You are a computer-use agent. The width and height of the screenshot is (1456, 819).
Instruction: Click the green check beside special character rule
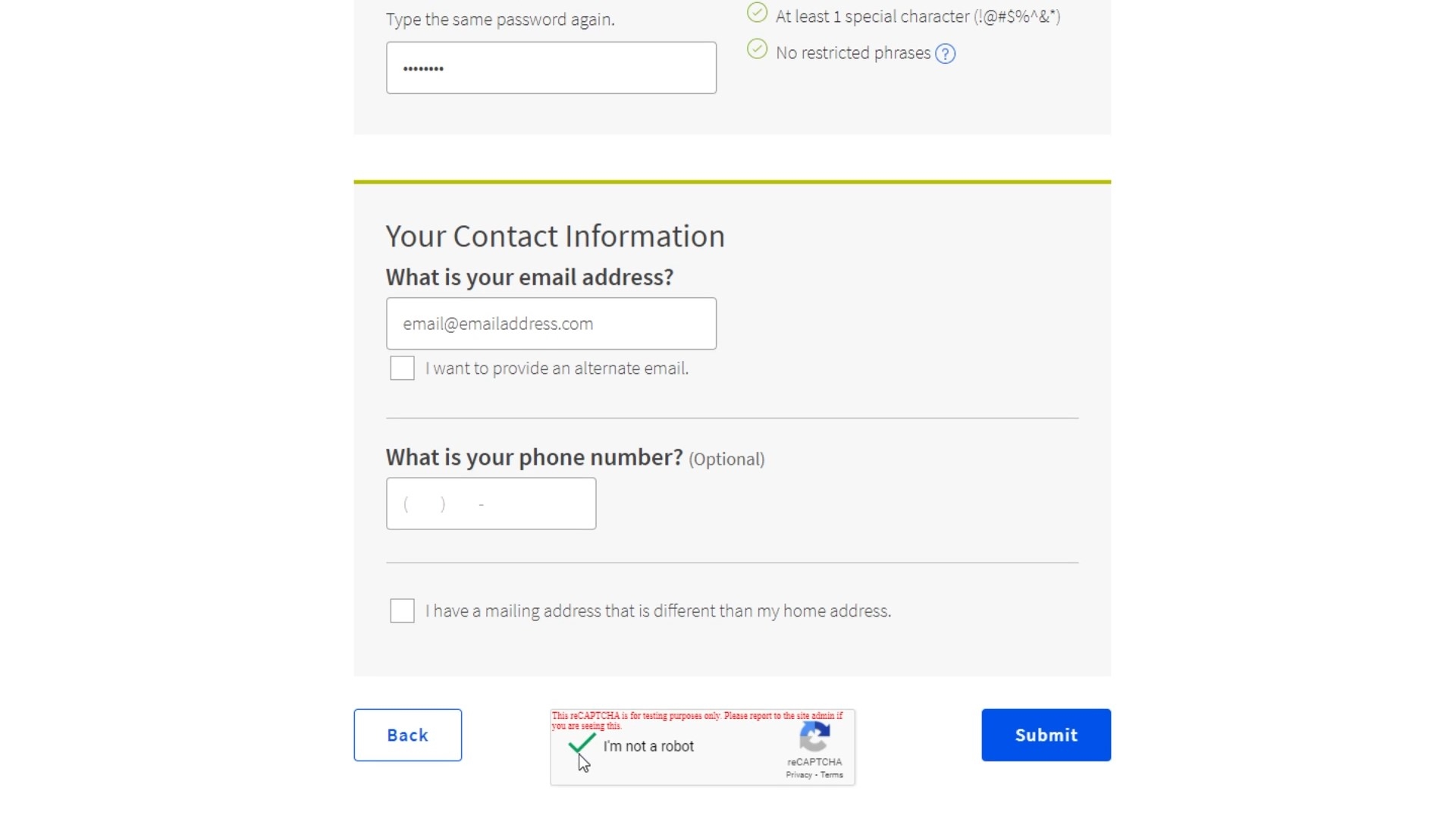coord(757,13)
